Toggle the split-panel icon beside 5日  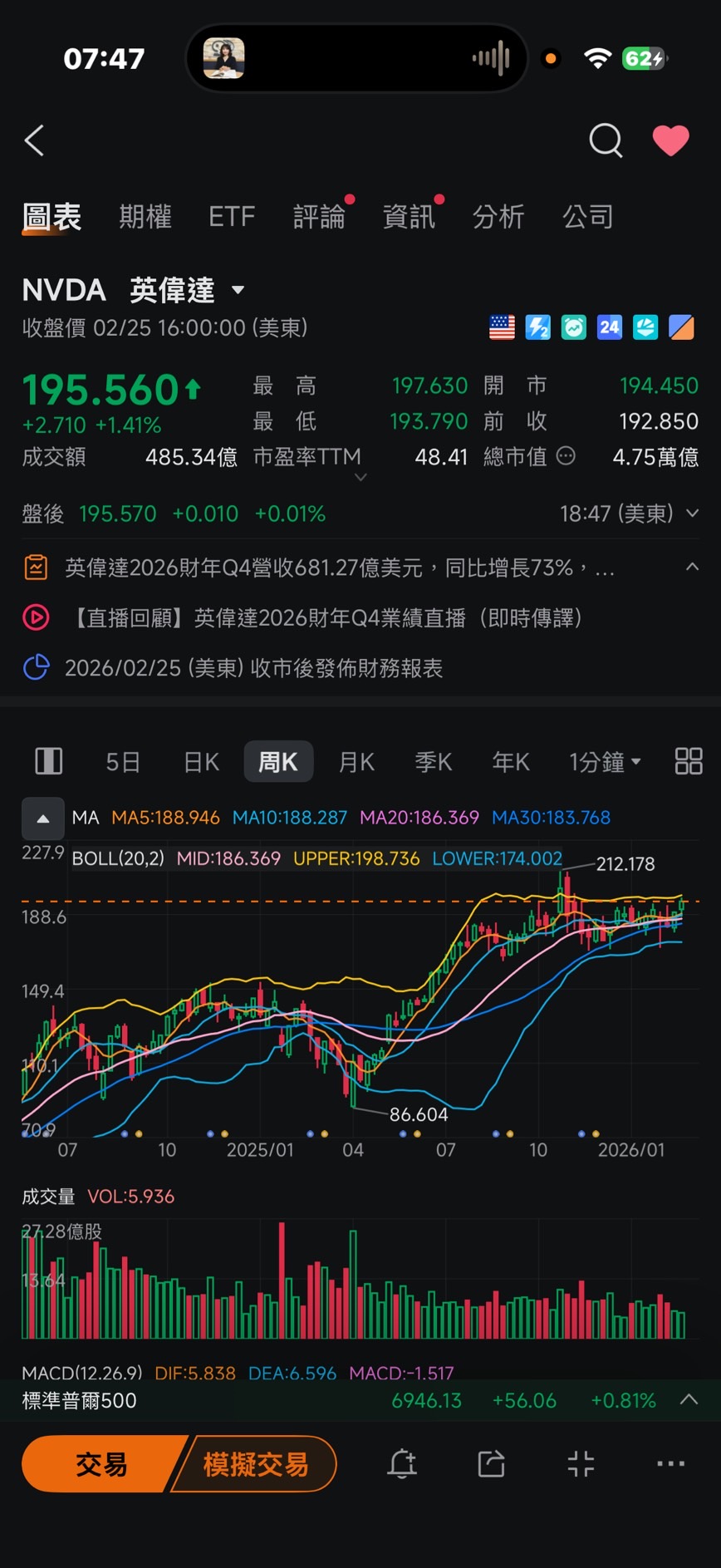point(48,761)
